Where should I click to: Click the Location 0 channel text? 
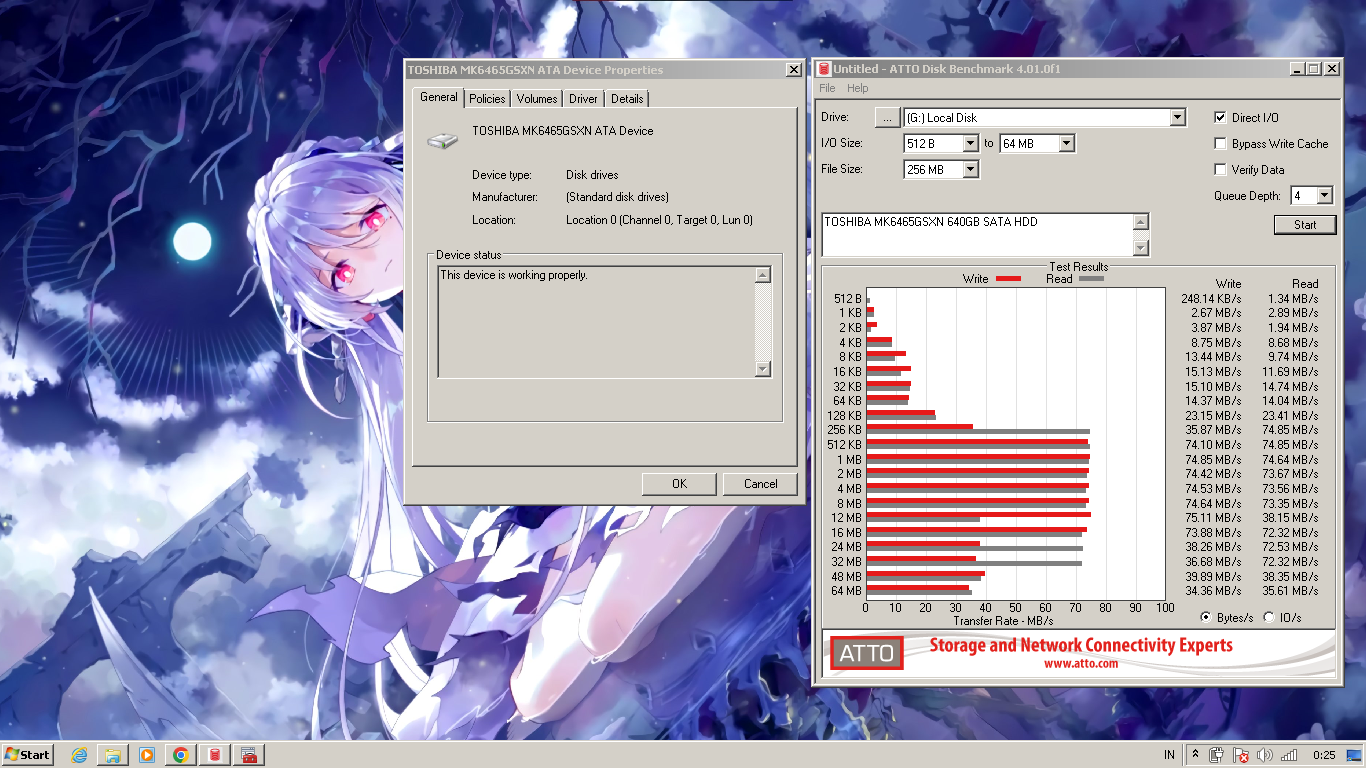(659, 220)
